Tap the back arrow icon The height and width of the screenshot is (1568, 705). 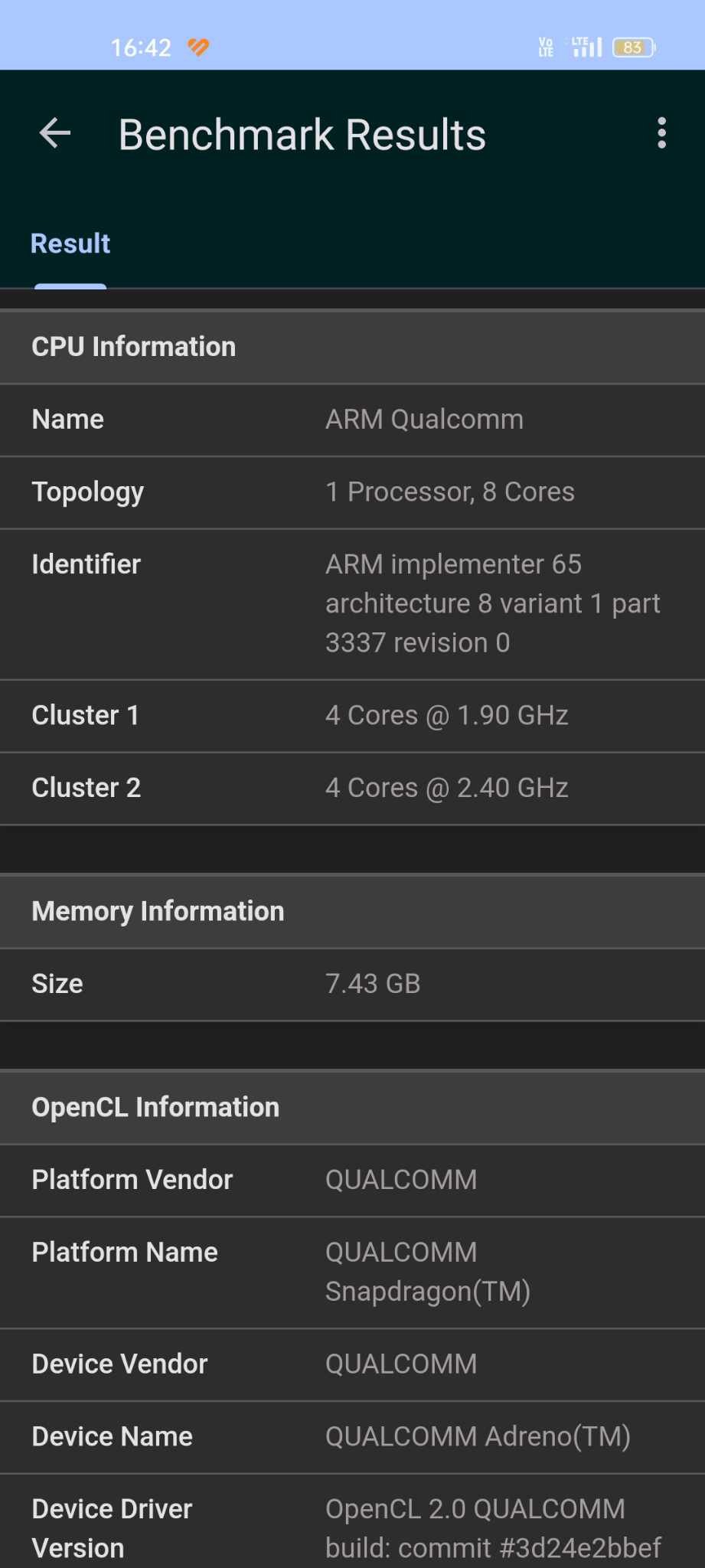[x=54, y=134]
